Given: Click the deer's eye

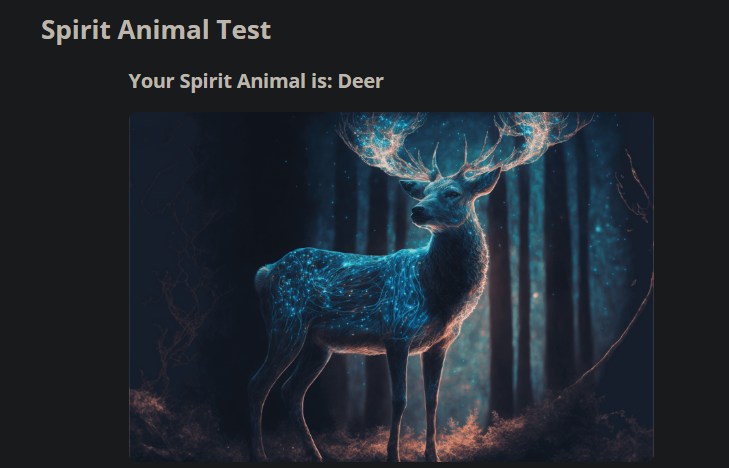Looking at the screenshot, I should coord(450,194).
